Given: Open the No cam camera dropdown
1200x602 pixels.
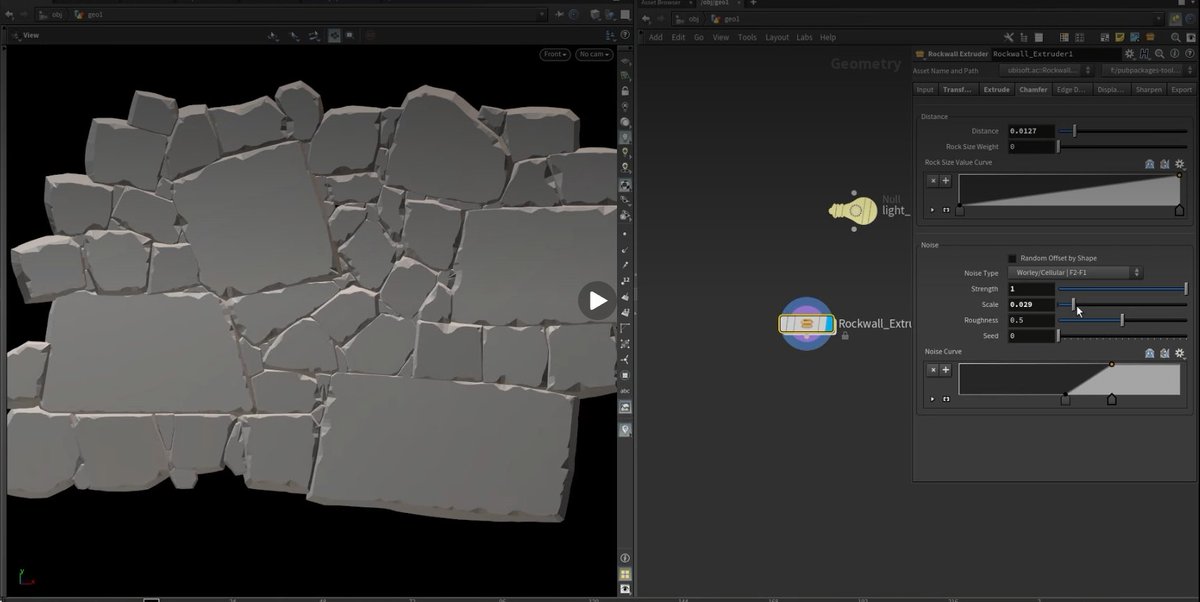Looking at the screenshot, I should [594, 54].
